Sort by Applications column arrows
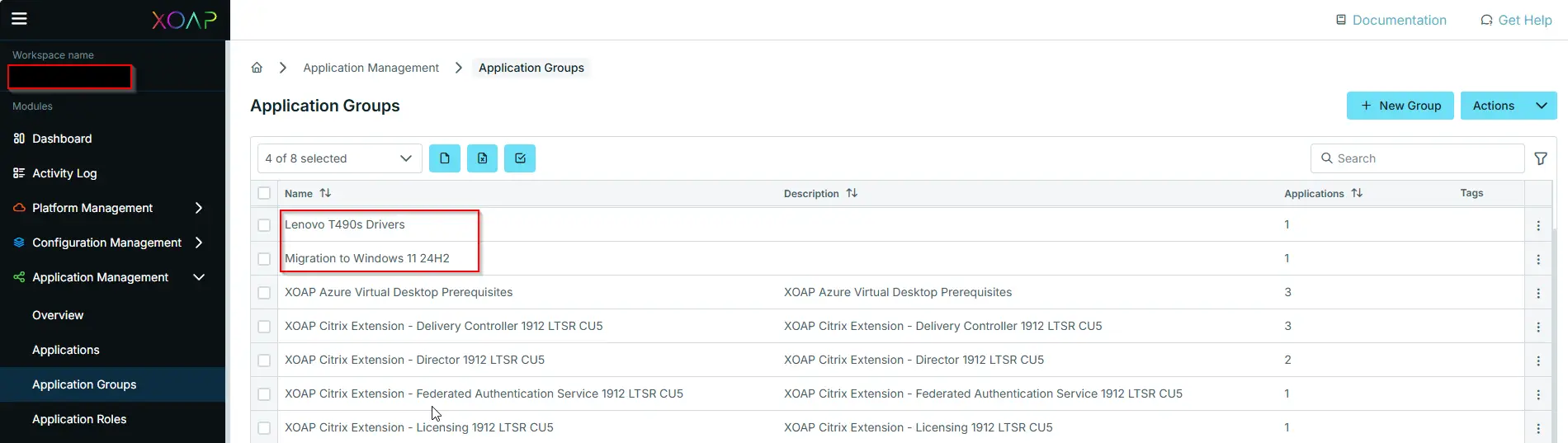The height and width of the screenshot is (443, 1568). click(x=1357, y=193)
